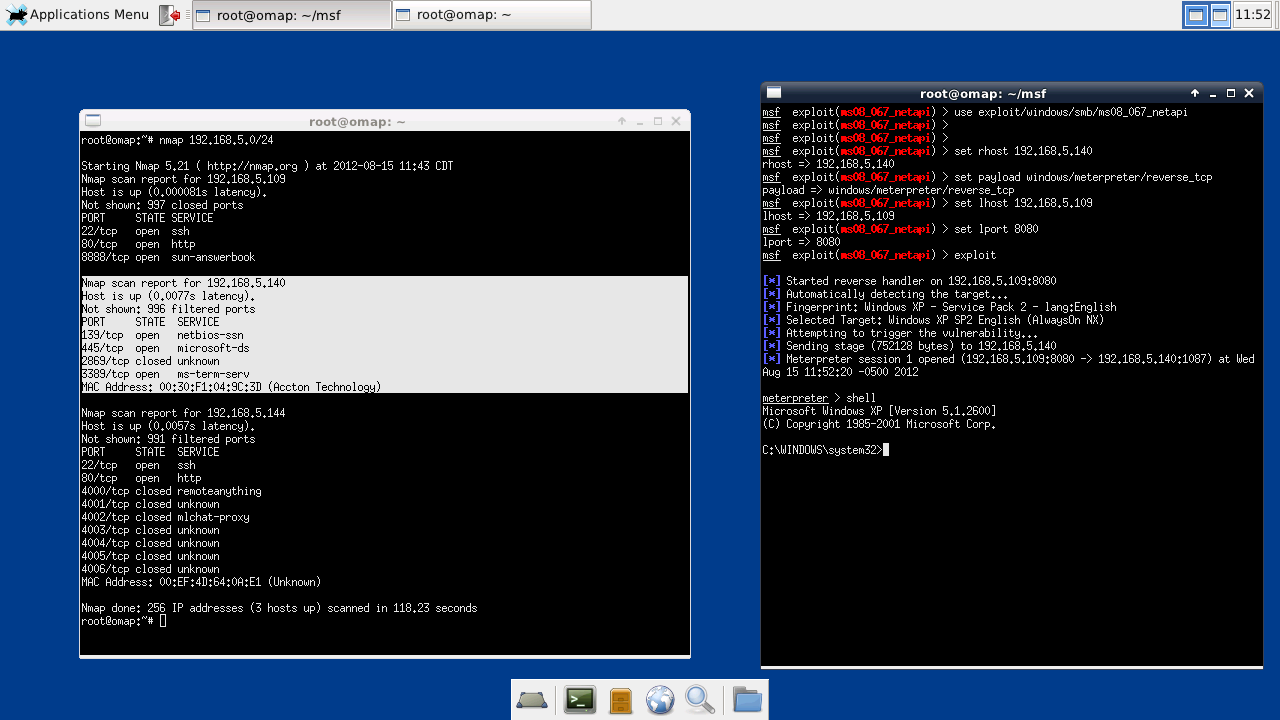Screen dimensions: 1280x720
Task: Click 'set lhost 192.168.5.109' command
Action: tap(1023, 203)
